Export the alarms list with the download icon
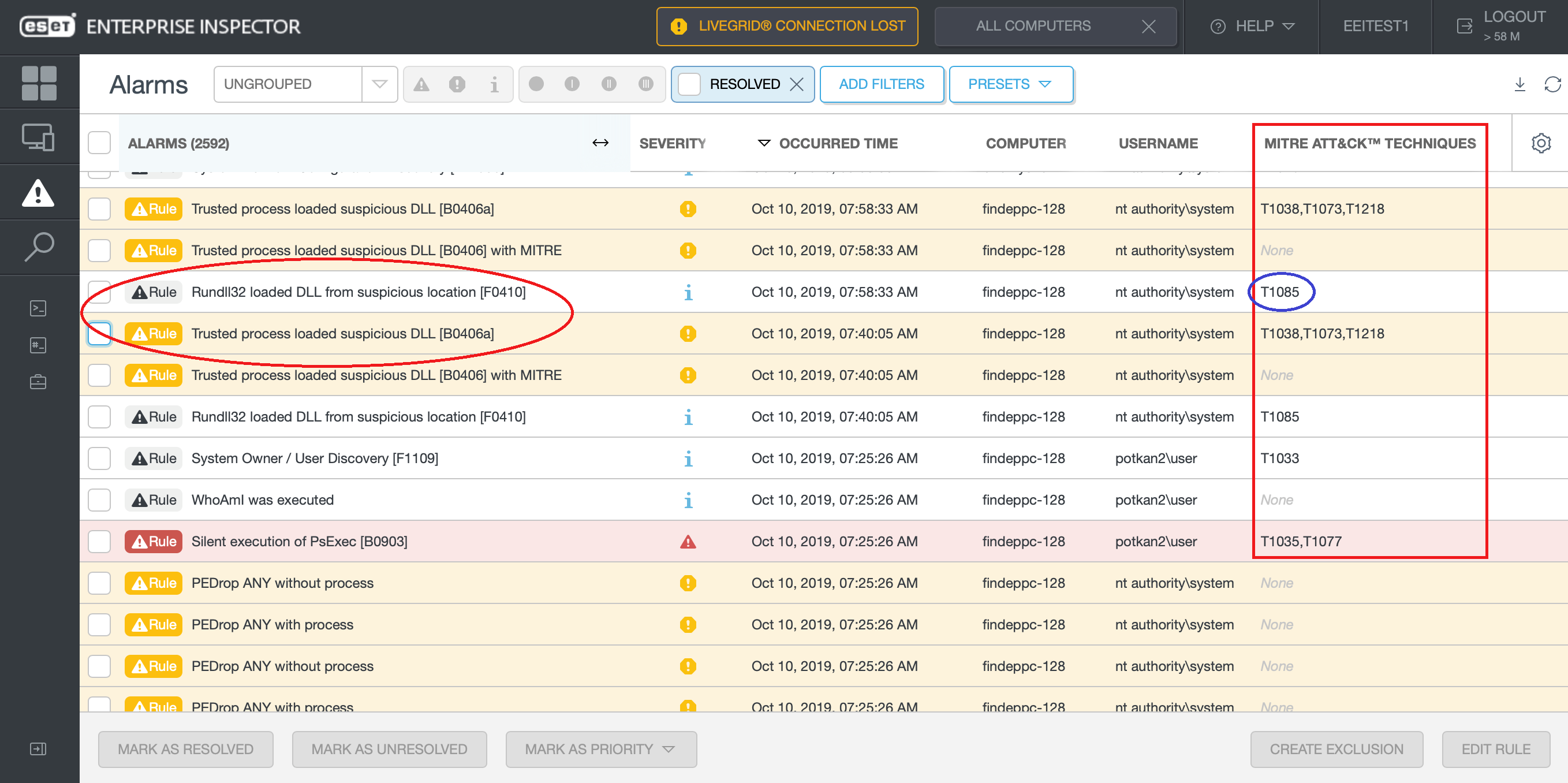Image resolution: width=1568 pixels, height=783 pixels. pyautogui.click(x=1520, y=85)
